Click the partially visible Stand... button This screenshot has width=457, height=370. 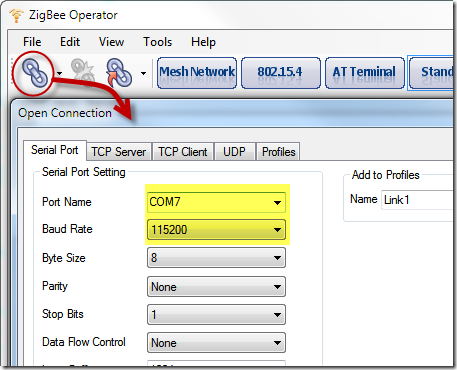coord(432,73)
